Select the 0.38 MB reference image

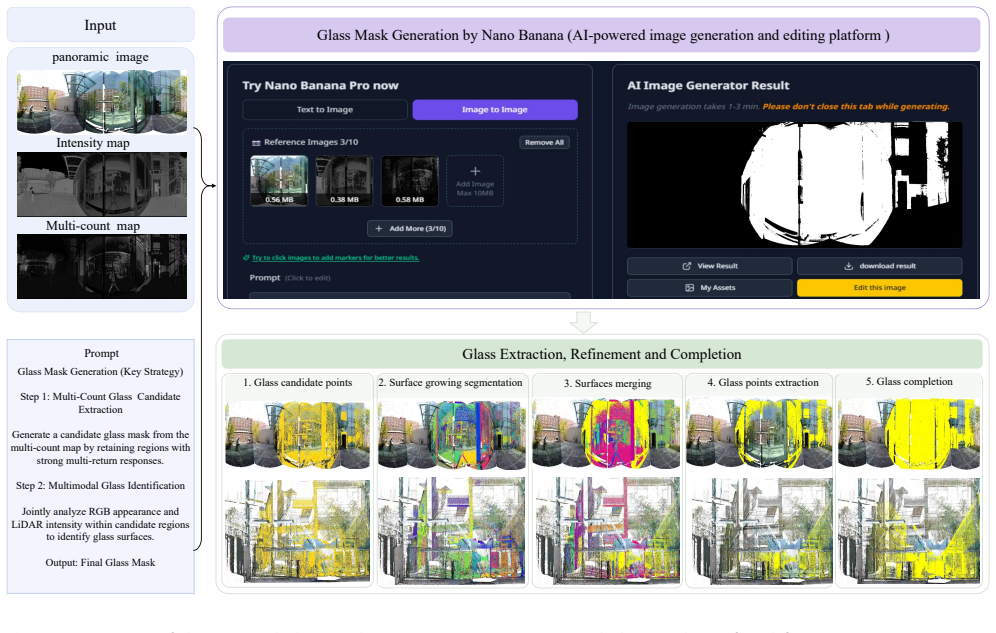(344, 180)
